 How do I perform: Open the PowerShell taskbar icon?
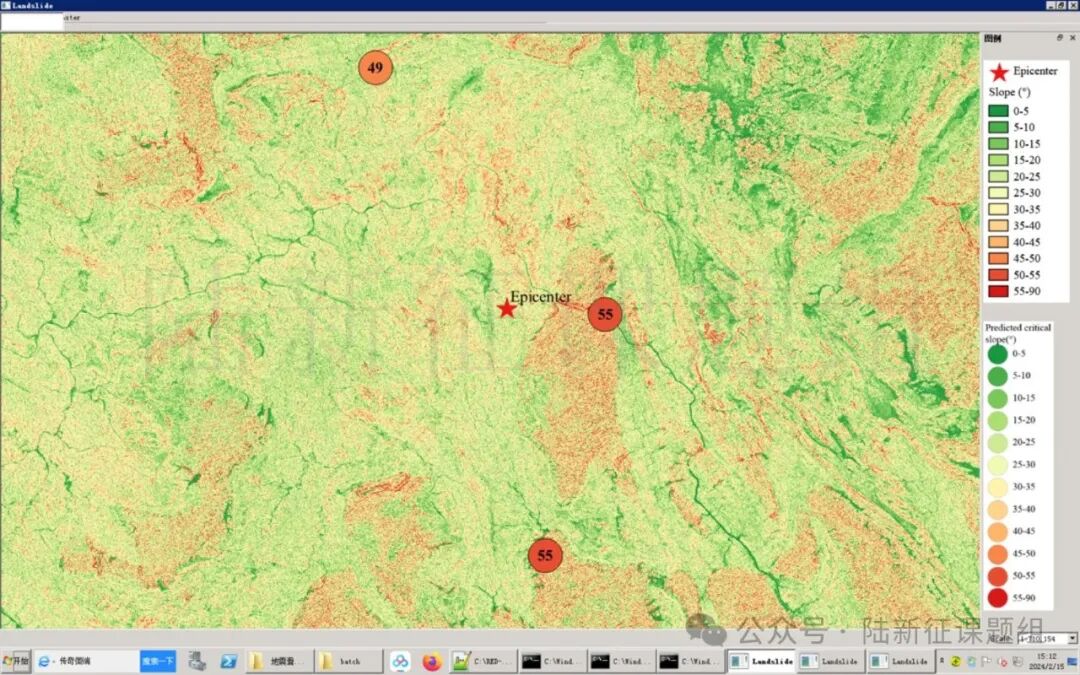228,661
